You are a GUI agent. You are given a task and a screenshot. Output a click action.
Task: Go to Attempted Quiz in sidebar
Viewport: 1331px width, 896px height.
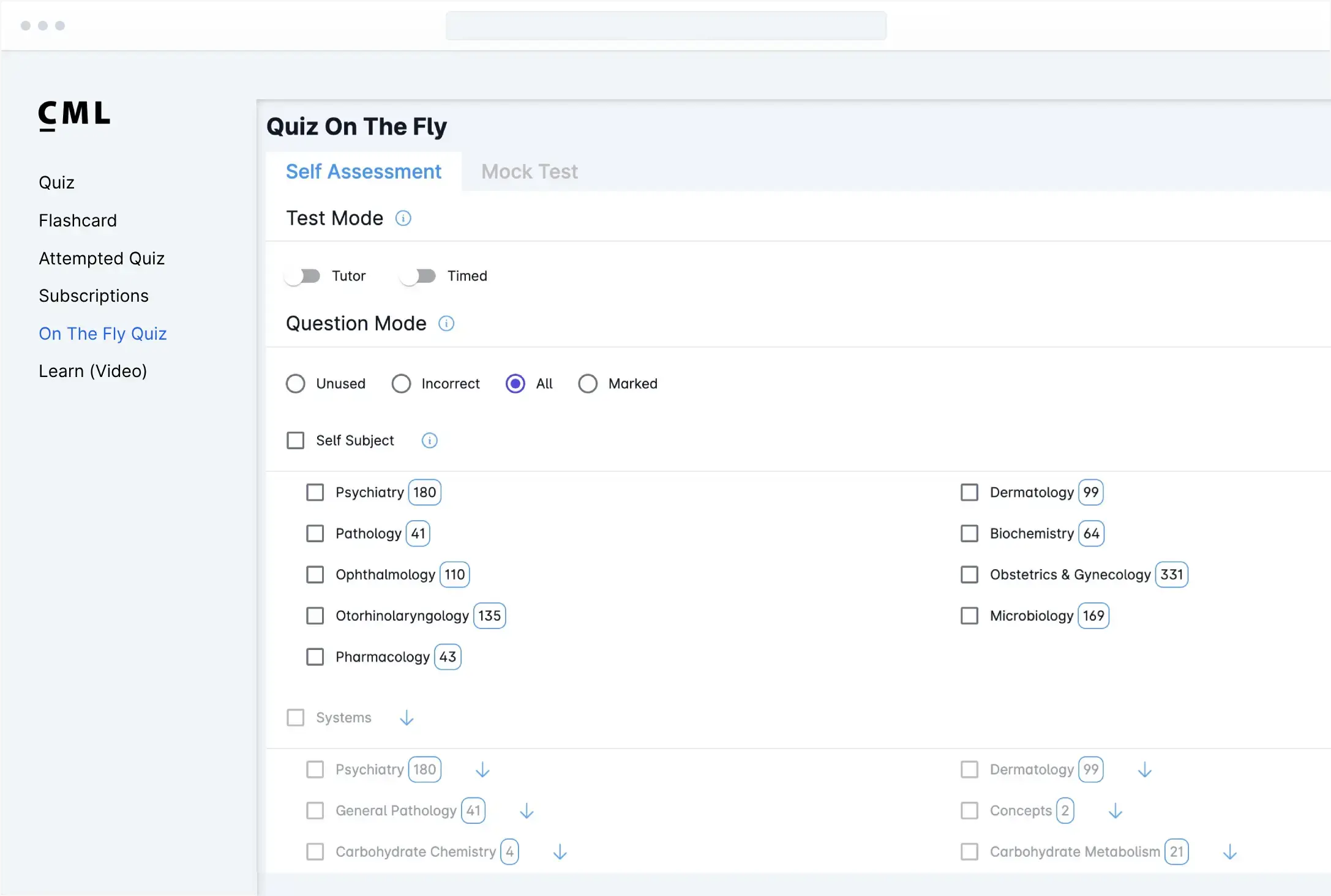102,258
